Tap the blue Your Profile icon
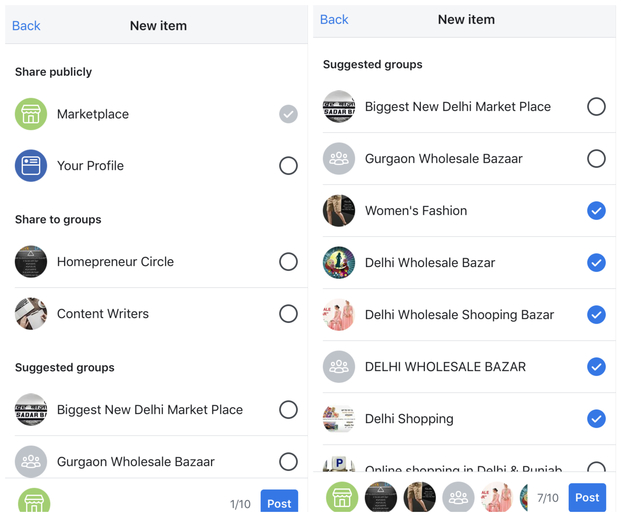 pyautogui.click(x=31, y=166)
